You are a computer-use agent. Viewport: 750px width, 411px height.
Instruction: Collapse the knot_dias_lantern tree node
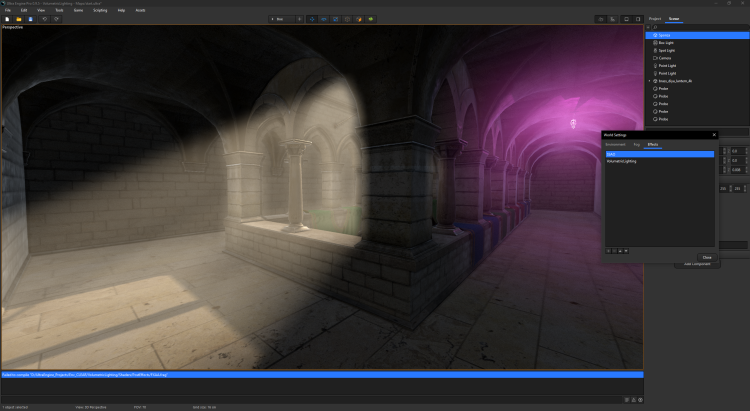point(649,81)
